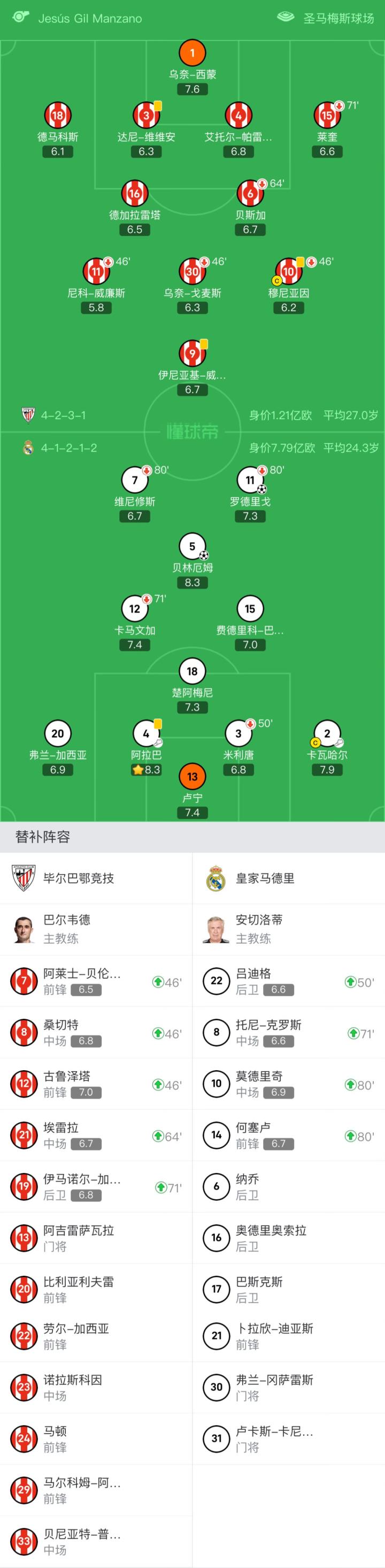This screenshot has width=385, height=1568.
Task: Click the referee whistle icon
Action: click(21, 17)
